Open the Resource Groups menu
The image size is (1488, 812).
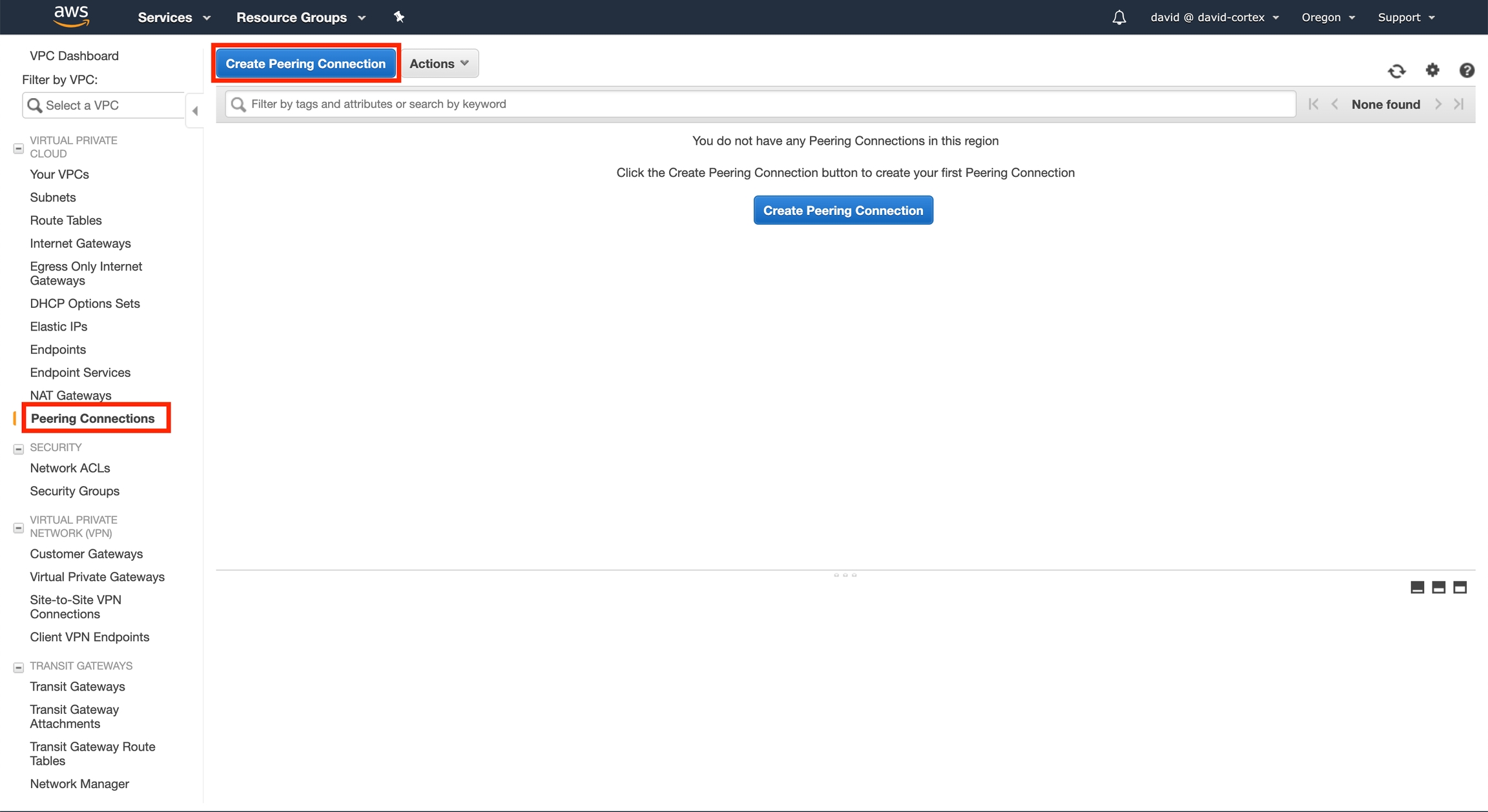click(300, 17)
